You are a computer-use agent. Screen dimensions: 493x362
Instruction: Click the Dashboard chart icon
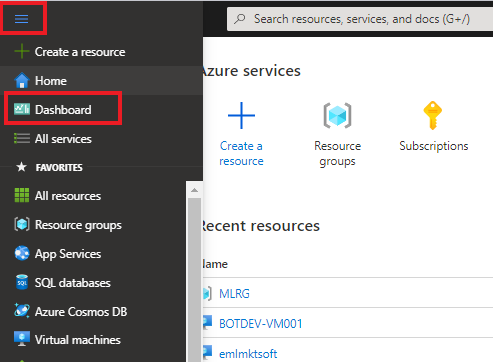point(22,109)
